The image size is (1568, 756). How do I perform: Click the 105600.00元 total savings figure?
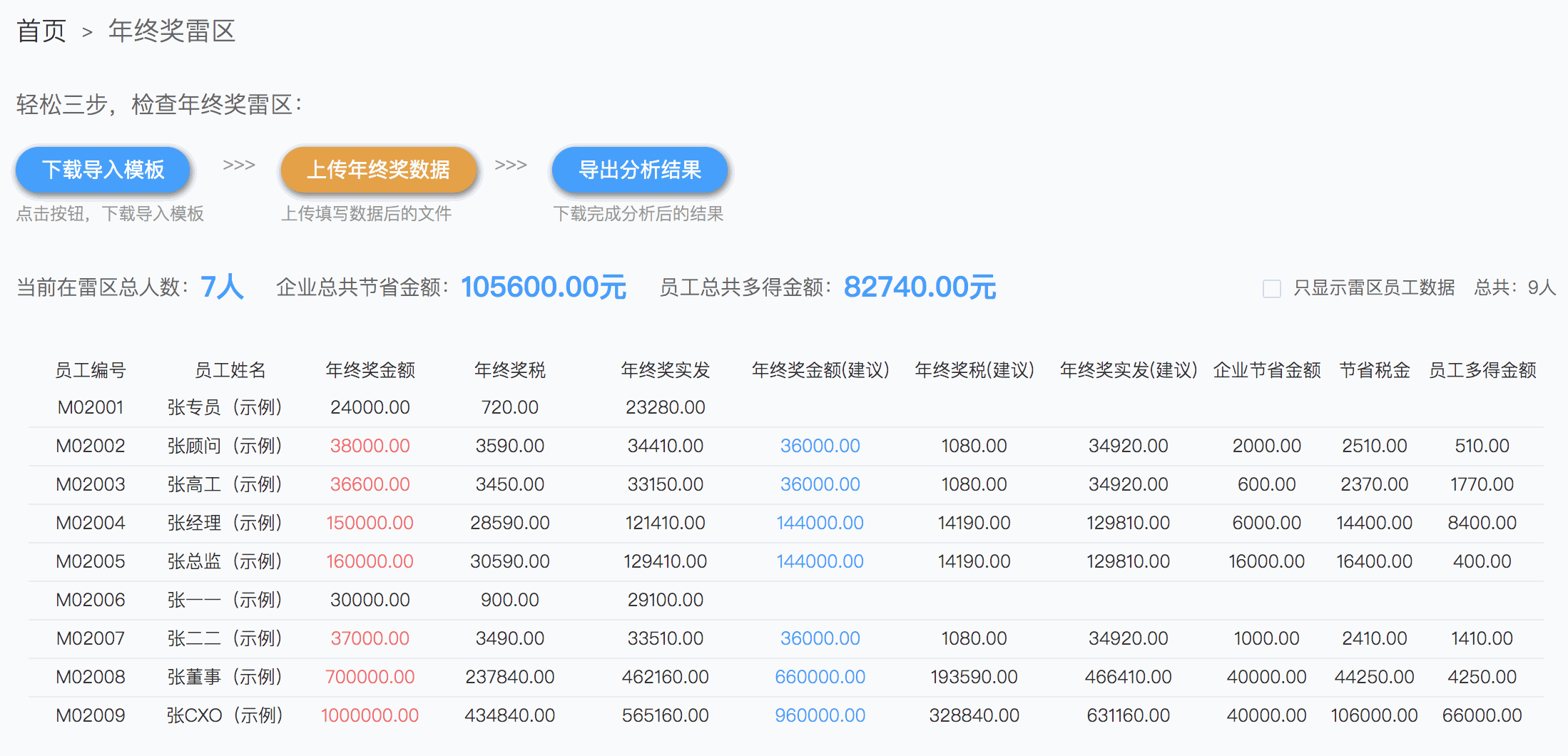[544, 287]
